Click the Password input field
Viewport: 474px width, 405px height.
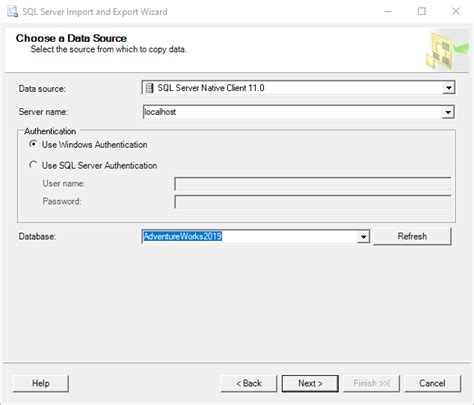pyautogui.click(x=313, y=202)
